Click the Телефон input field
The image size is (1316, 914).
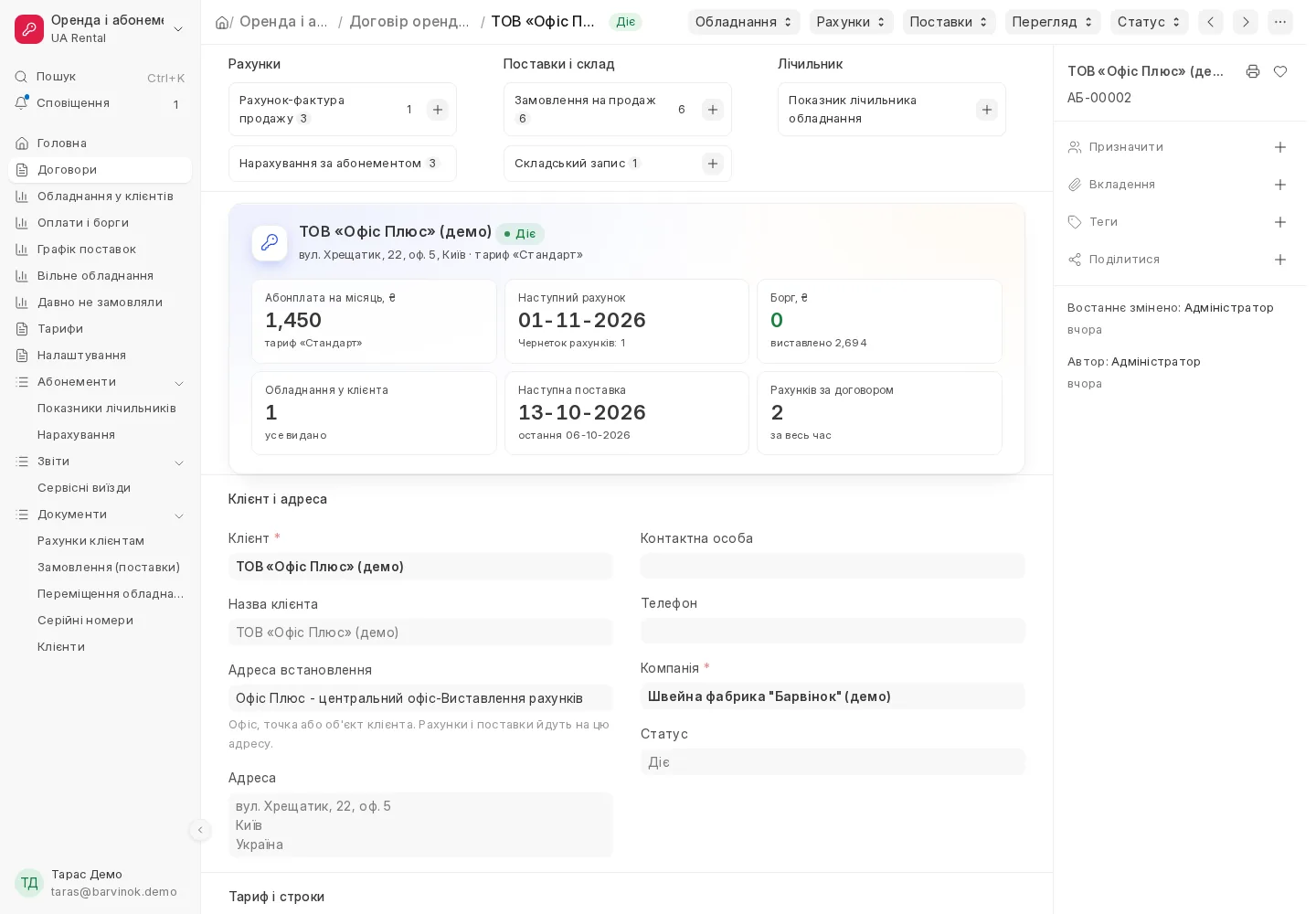click(x=833, y=631)
